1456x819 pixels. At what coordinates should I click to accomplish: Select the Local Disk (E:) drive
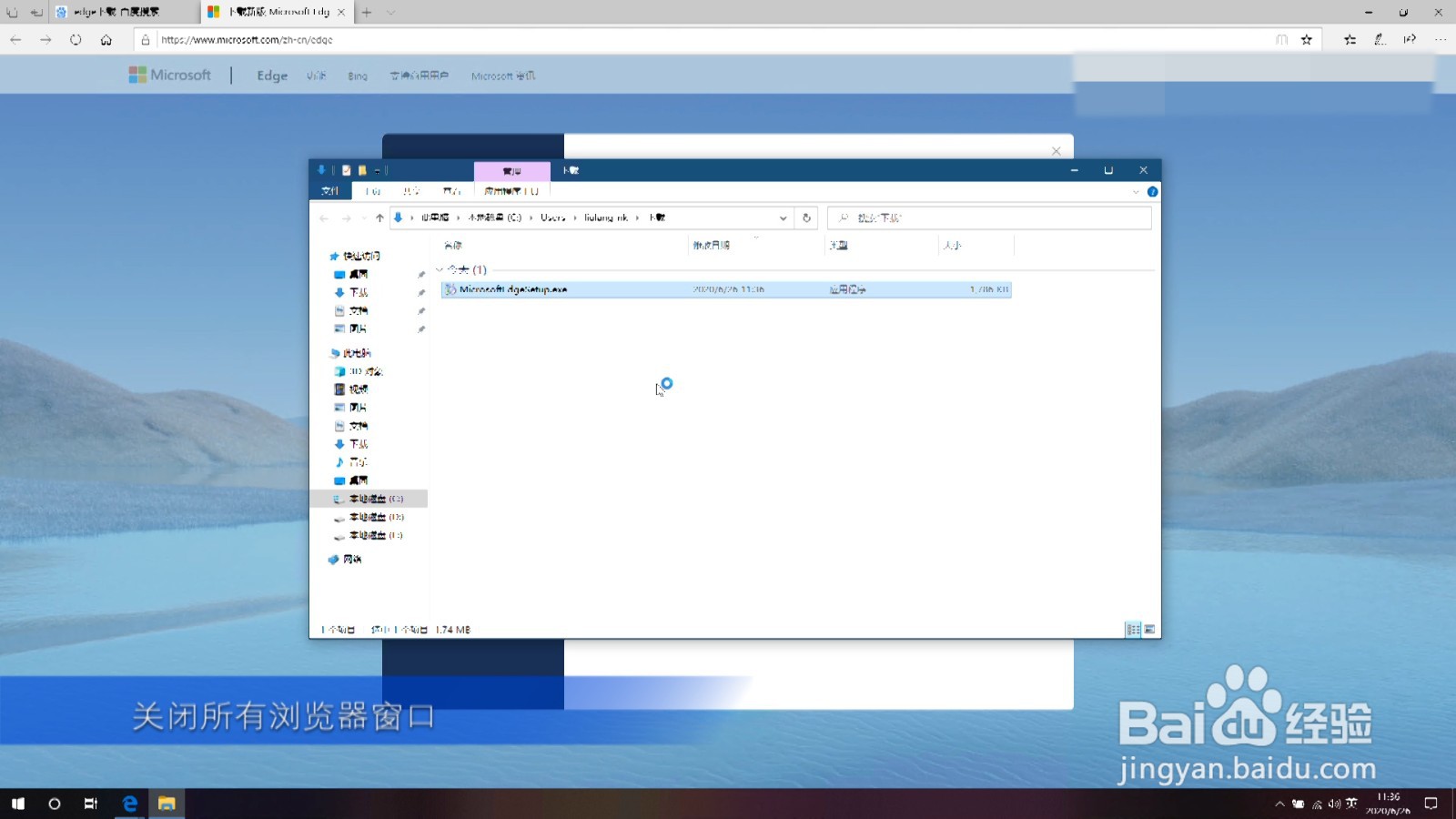pyautogui.click(x=369, y=535)
